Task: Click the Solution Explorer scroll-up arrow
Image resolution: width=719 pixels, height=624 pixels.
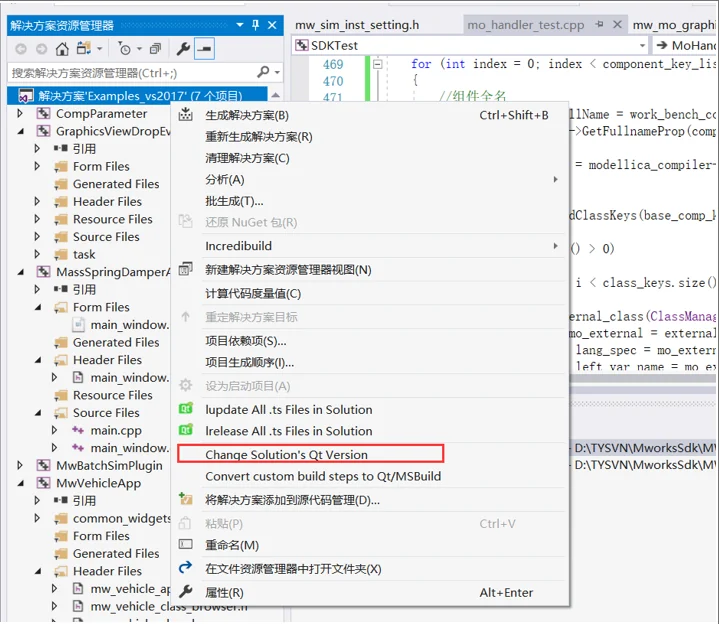Action: pos(276,95)
